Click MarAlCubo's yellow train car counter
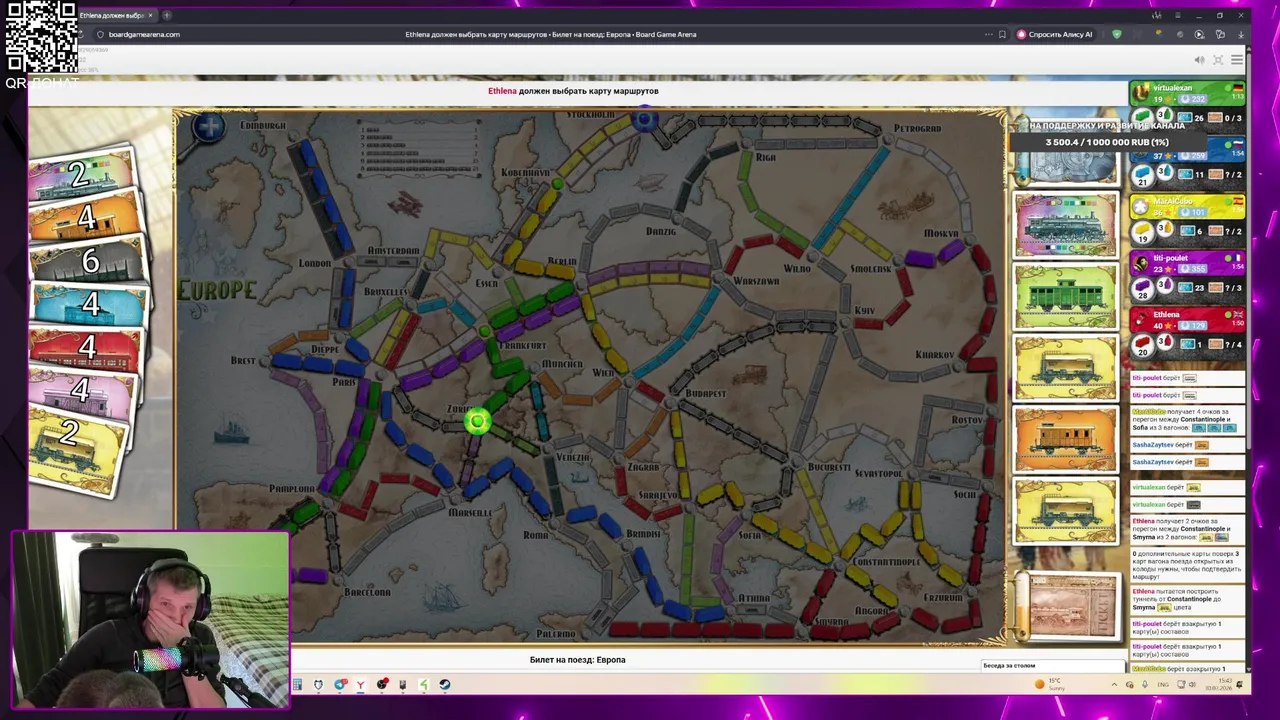This screenshot has width=1280, height=720. click(x=1143, y=231)
